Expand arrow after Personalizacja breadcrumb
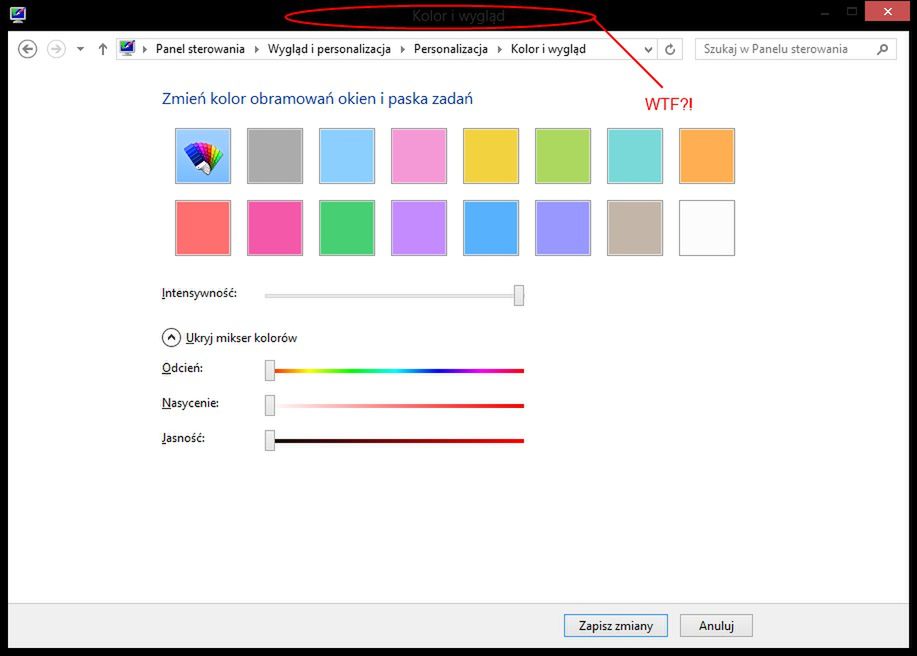Screen dimensions: 917x656 (x=499, y=49)
